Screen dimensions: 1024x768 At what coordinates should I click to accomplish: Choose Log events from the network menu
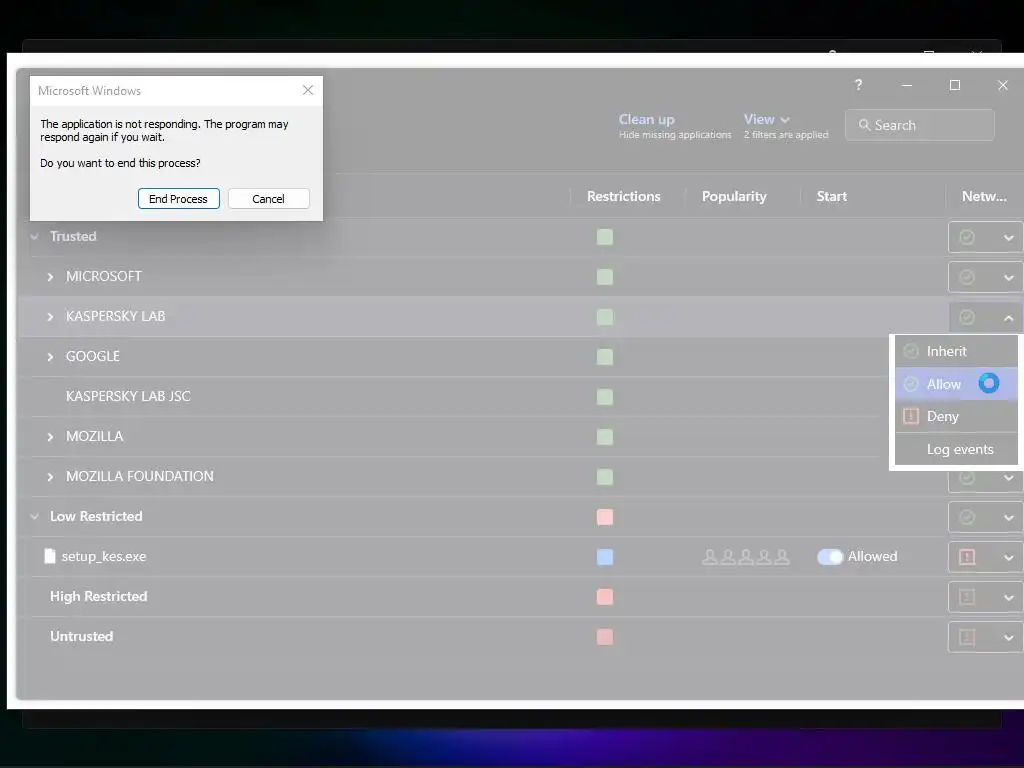click(x=957, y=449)
